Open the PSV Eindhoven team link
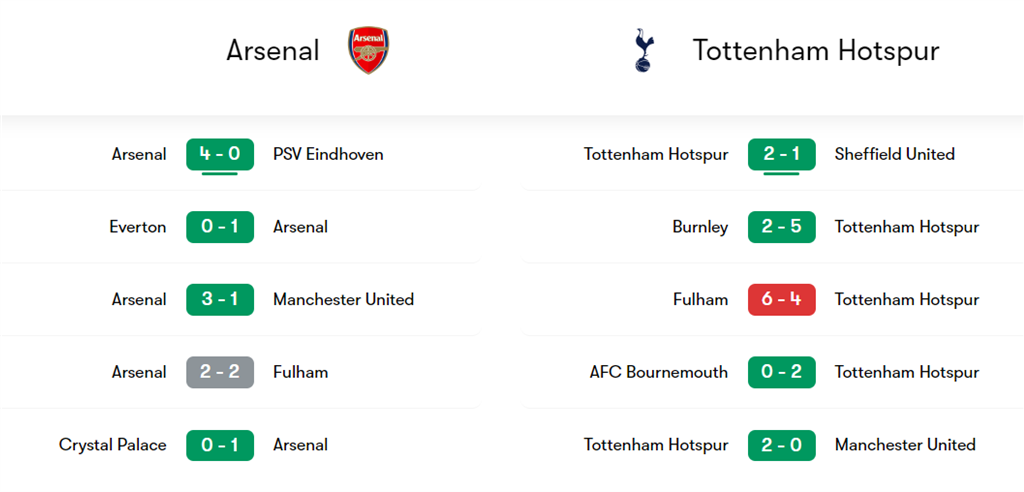Screen dimensions: 1024x492 [x=328, y=154]
